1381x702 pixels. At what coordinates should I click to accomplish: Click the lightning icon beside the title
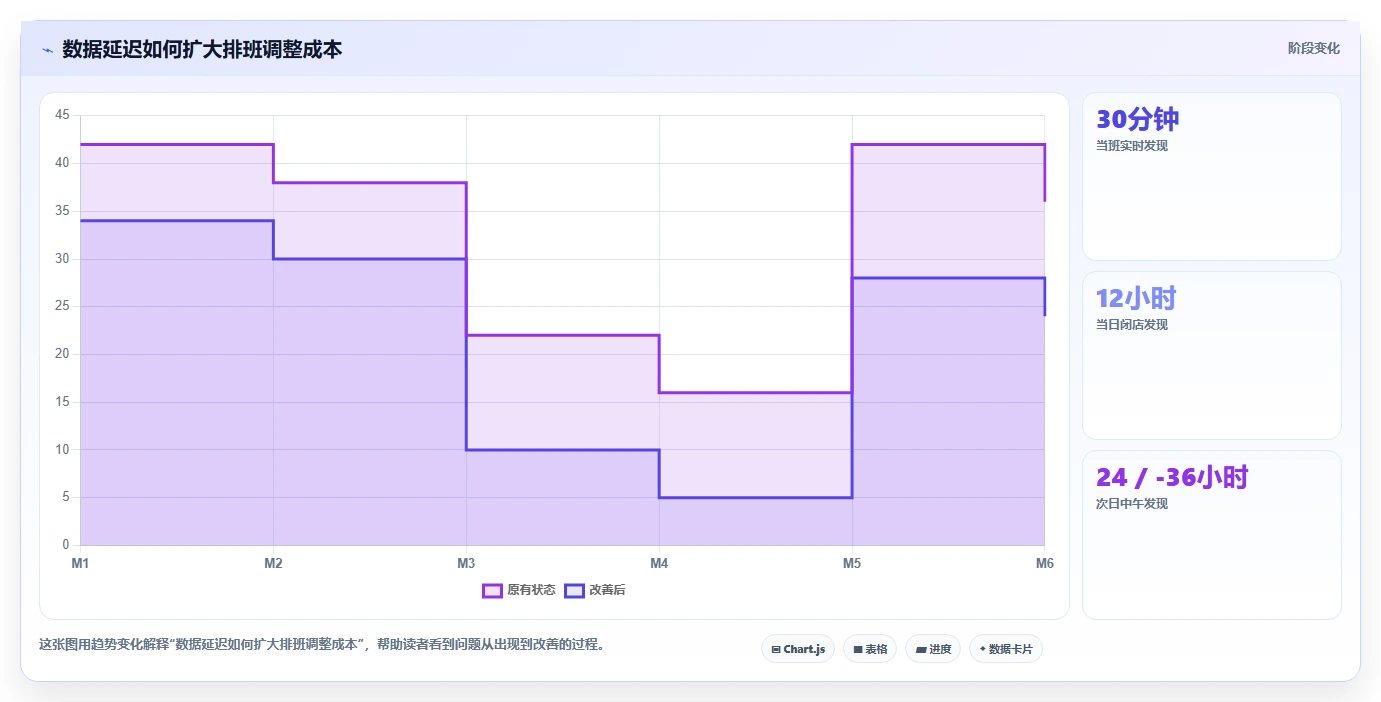(47, 49)
